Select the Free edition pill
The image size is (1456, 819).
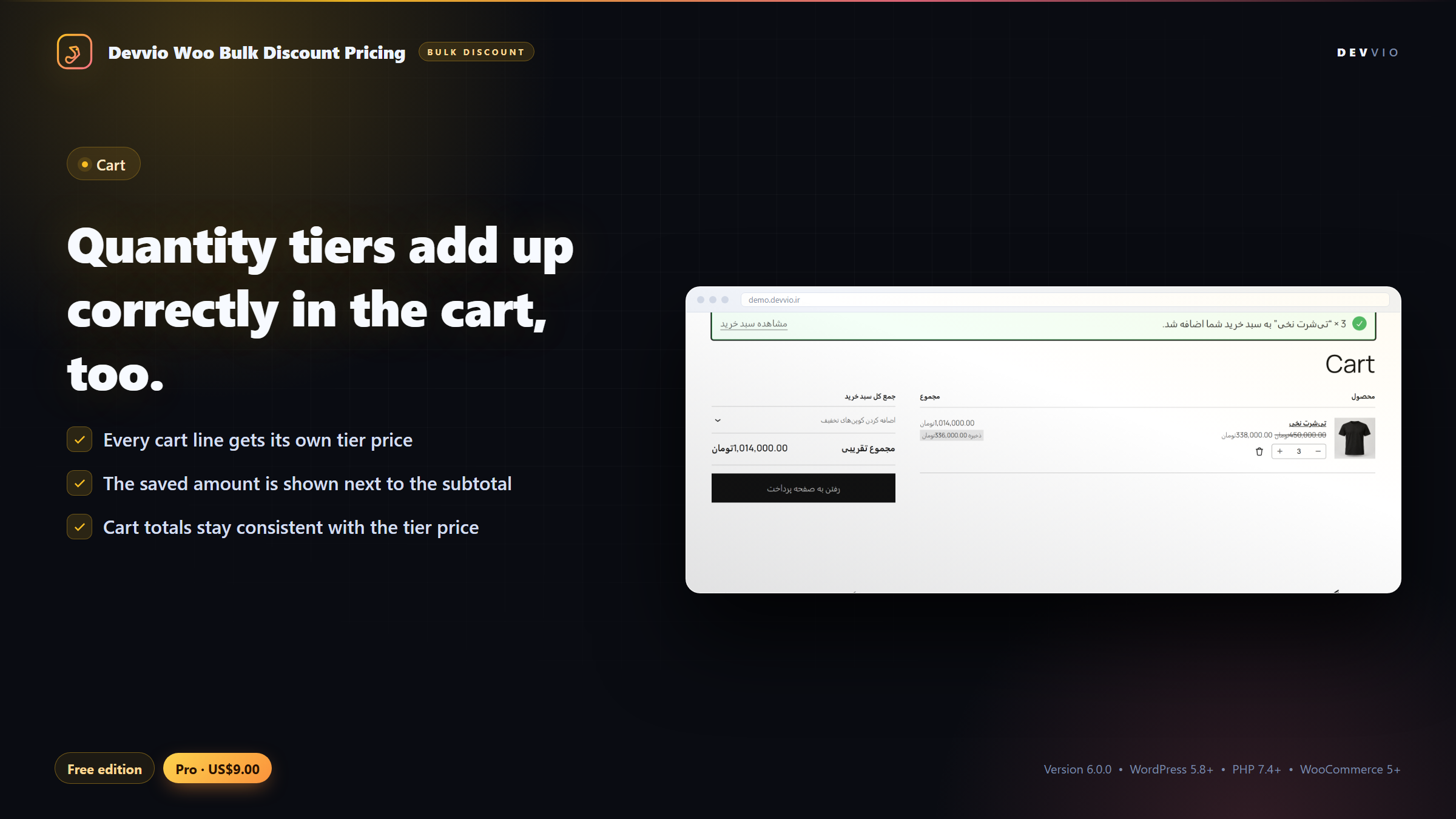(104, 769)
